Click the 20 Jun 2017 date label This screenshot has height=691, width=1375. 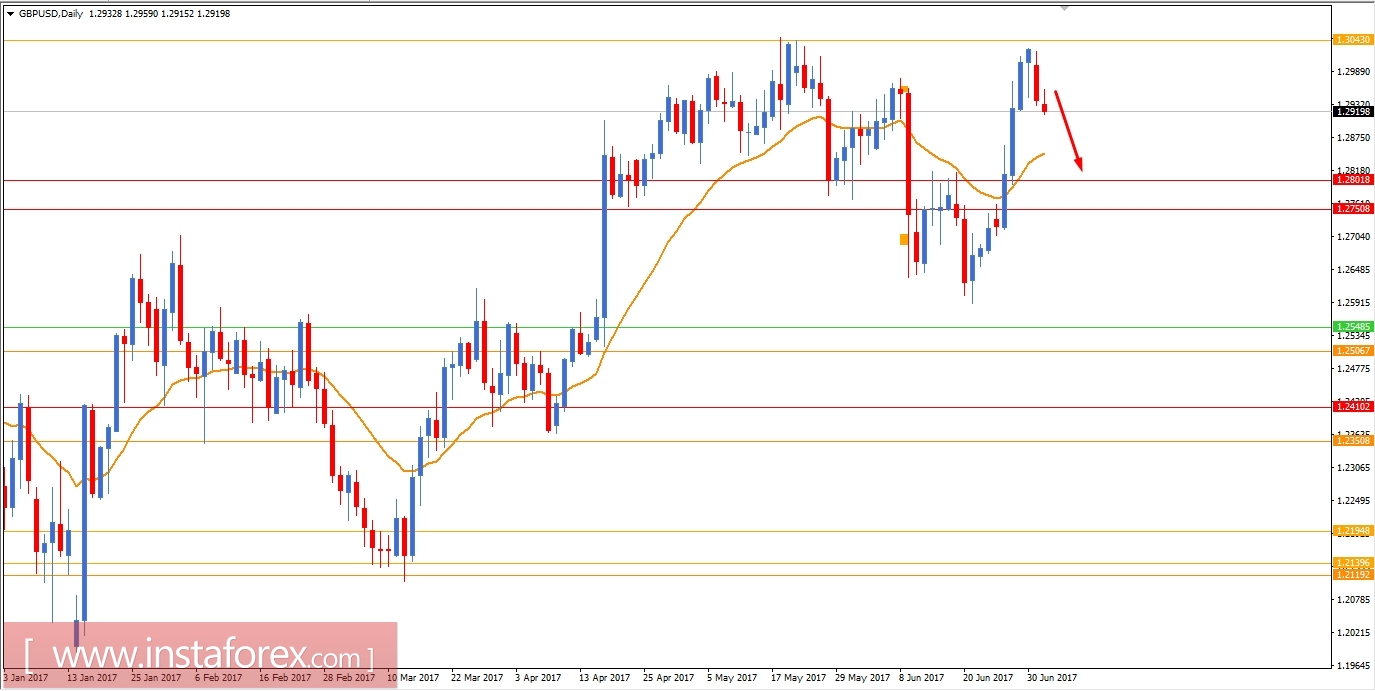pos(988,678)
